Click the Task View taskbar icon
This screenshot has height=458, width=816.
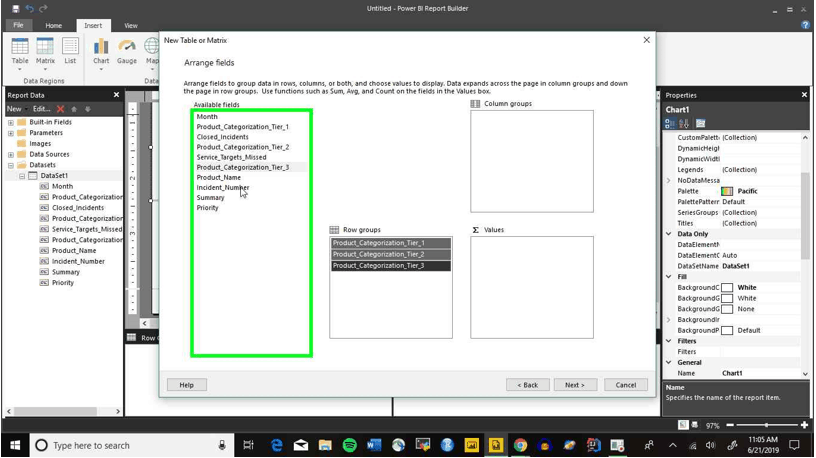(x=249, y=445)
